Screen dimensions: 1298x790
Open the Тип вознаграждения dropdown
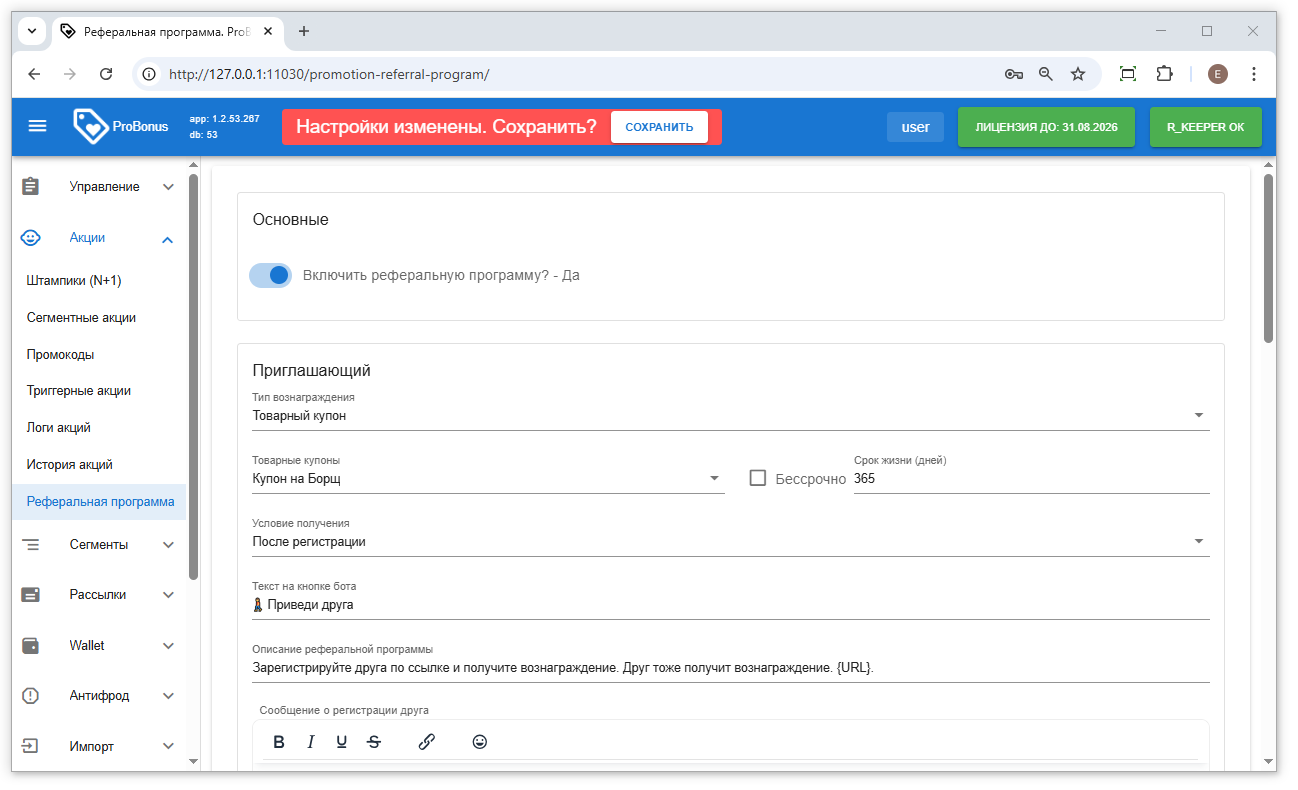730,416
